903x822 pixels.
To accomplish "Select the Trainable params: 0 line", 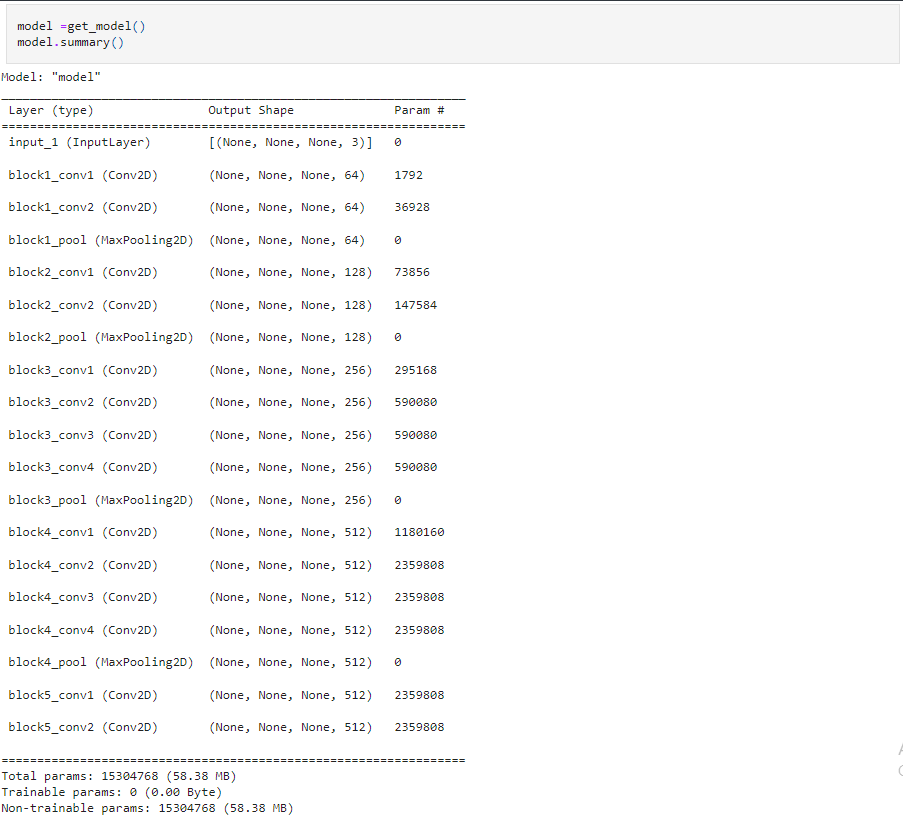I will pos(111,792).
